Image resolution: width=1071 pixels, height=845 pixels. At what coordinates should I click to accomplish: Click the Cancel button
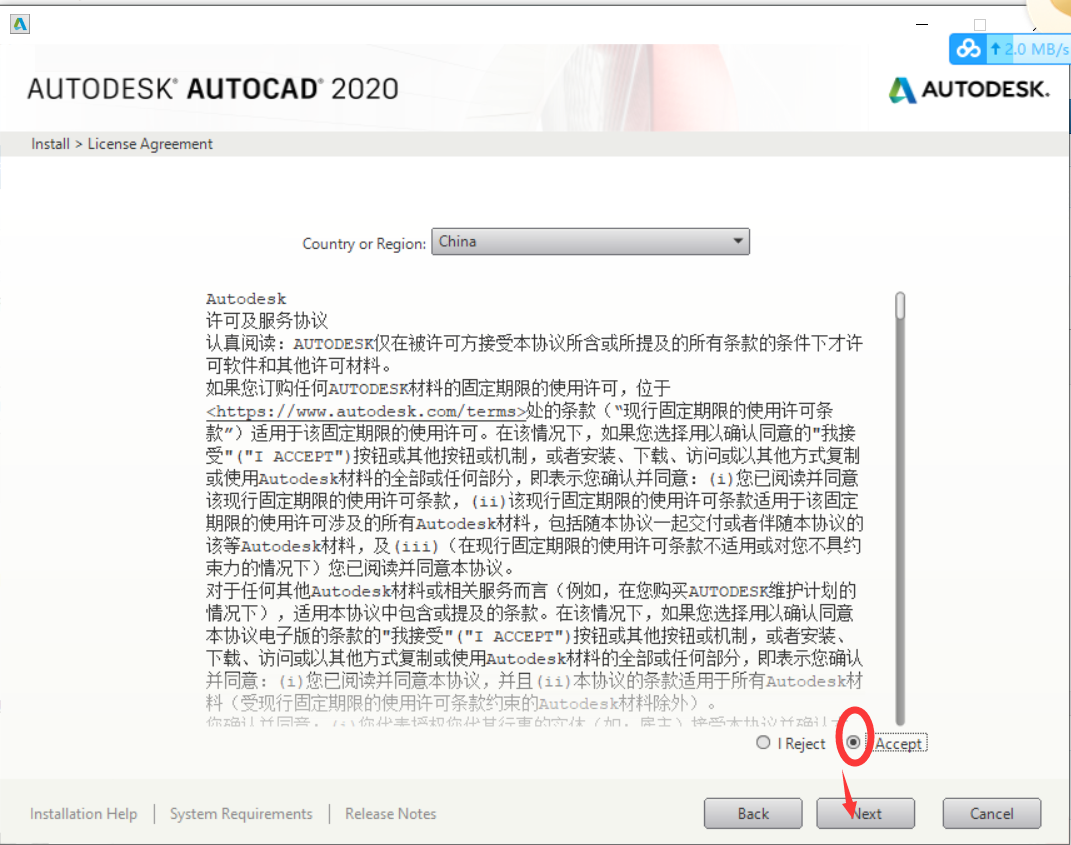(x=992, y=814)
